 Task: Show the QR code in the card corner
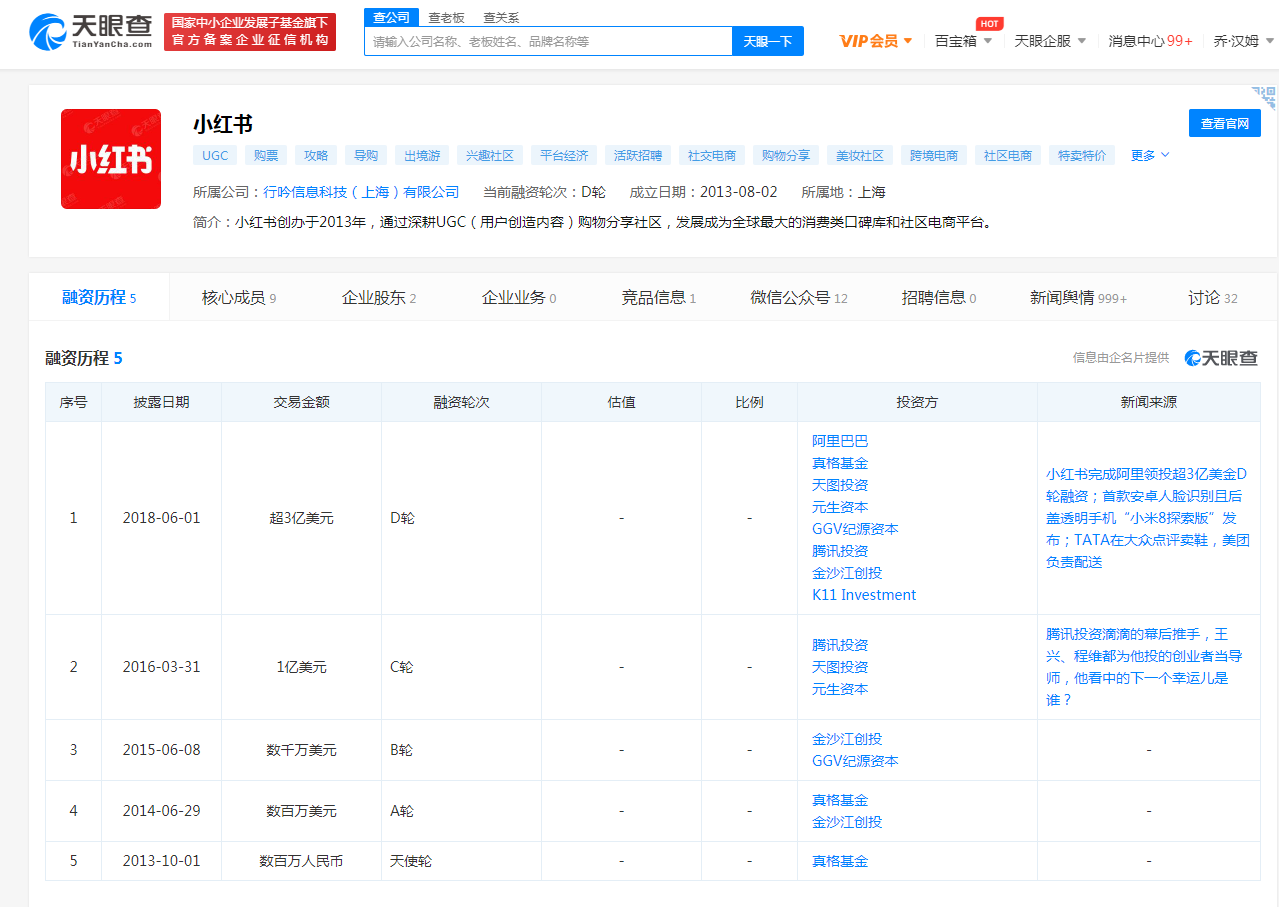coord(1264,97)
